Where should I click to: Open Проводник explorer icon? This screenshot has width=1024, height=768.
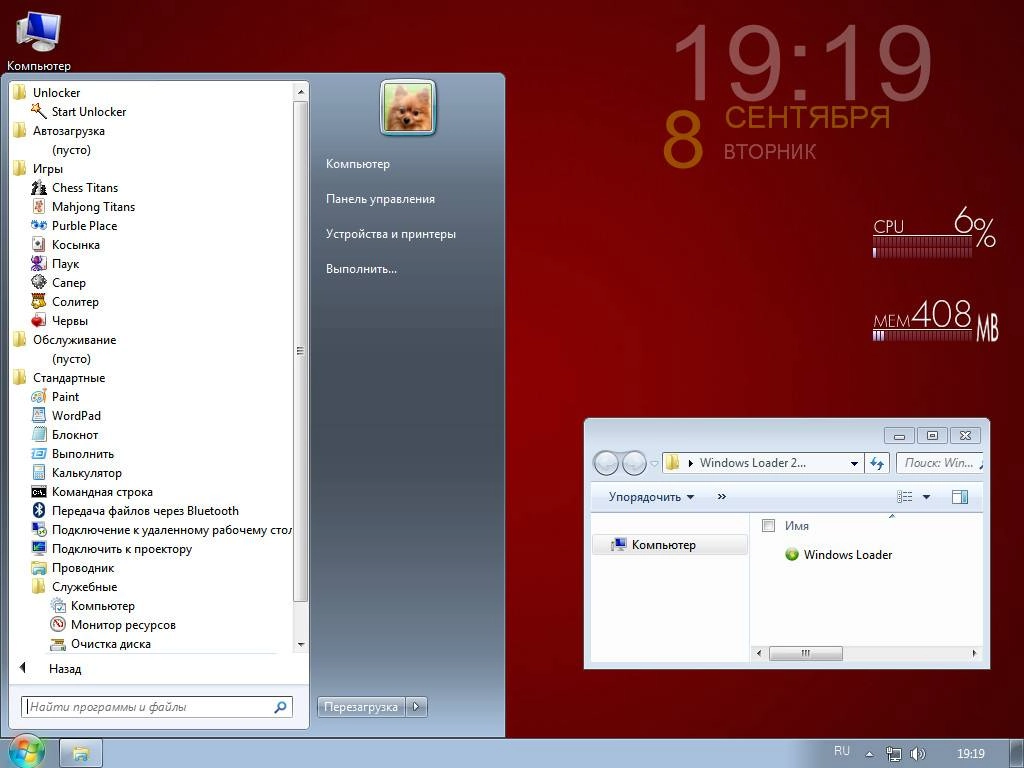pos(39,568)
